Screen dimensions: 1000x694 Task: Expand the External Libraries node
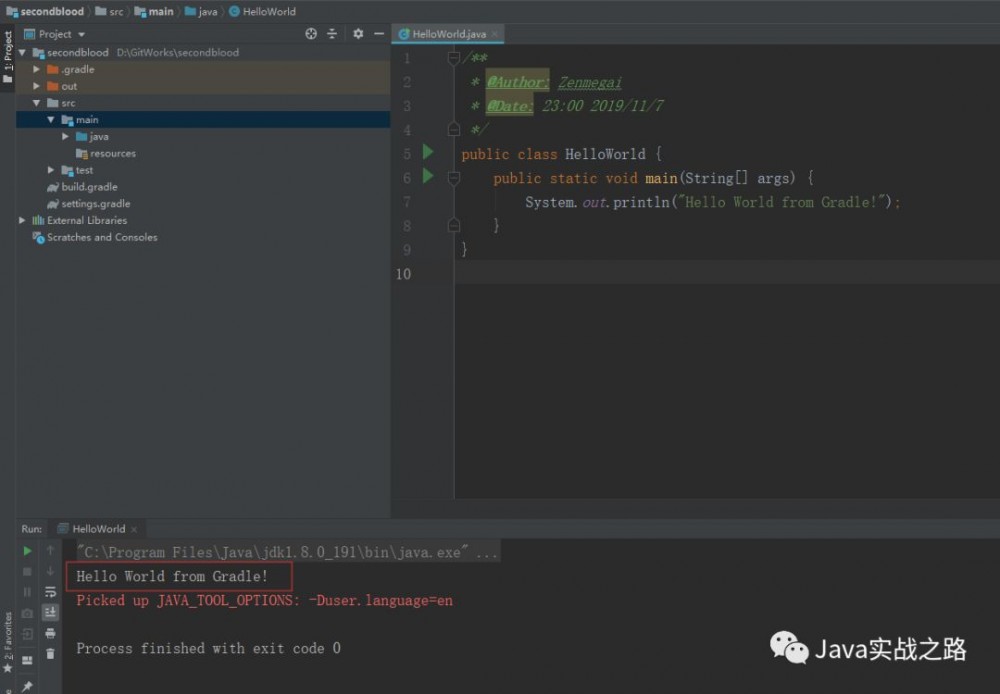[22, 220]
